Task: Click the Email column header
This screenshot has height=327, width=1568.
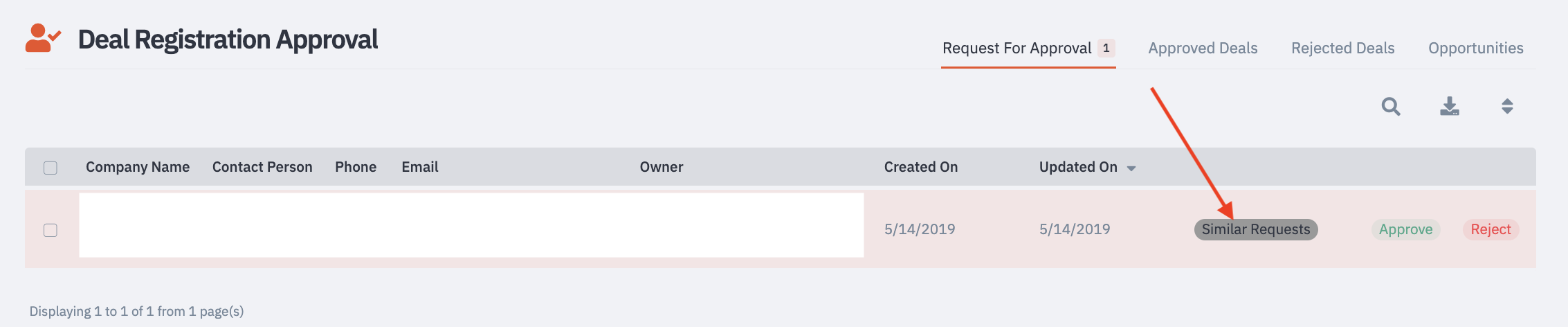Action: 420,167
